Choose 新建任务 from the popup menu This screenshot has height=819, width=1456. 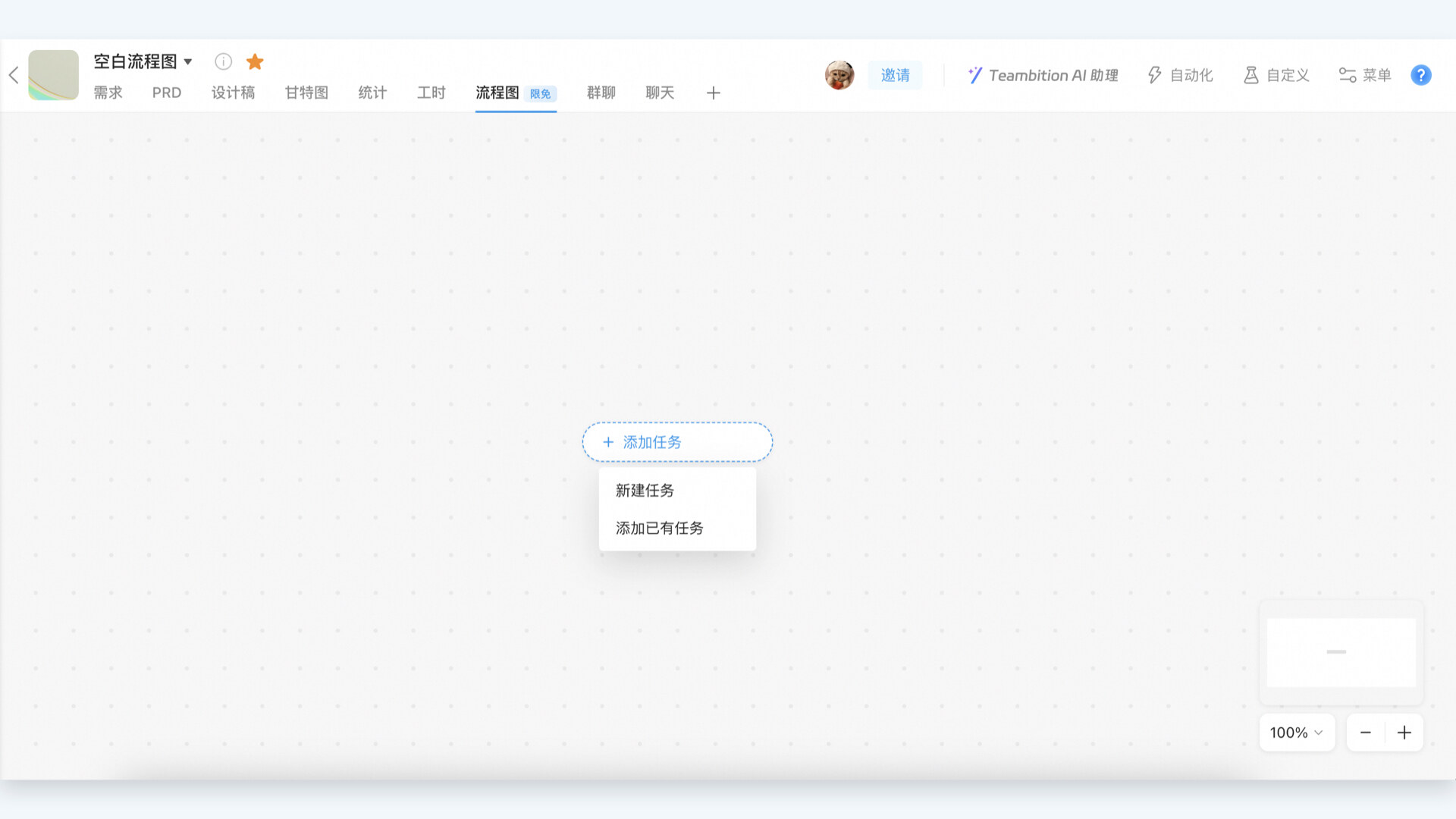(677, 491)
